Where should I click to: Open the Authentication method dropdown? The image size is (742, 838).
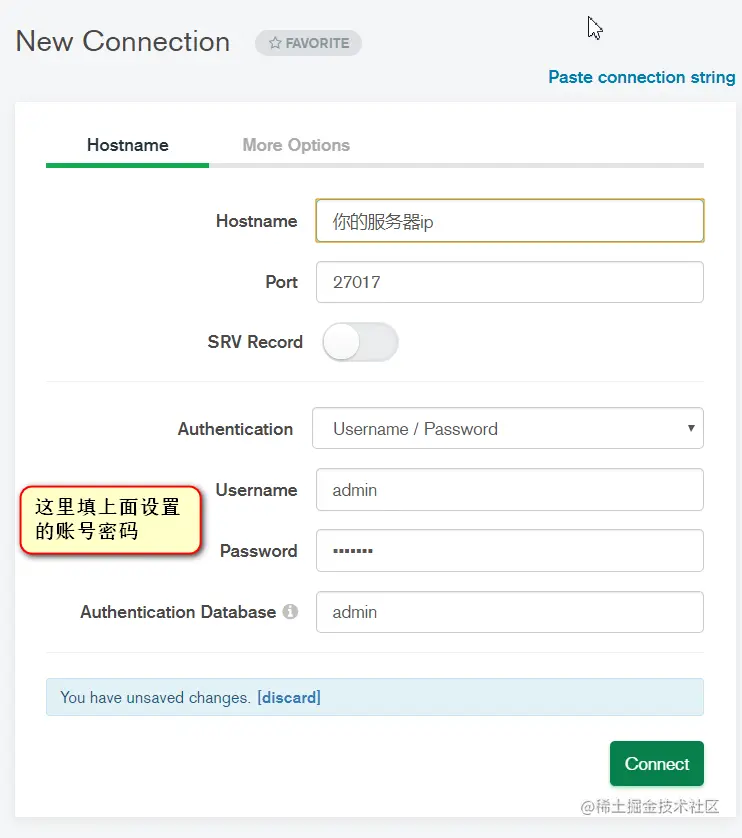pos(508,428)
